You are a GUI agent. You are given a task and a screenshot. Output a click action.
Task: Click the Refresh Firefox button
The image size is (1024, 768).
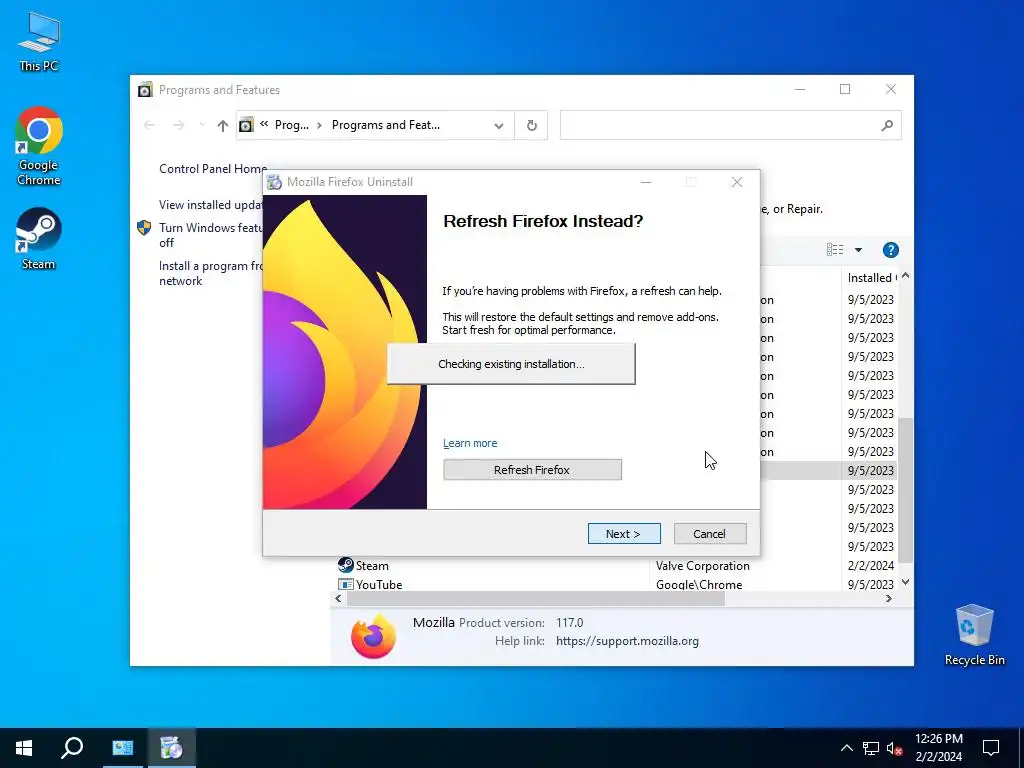pyautogui.click(x=532, y=470)
